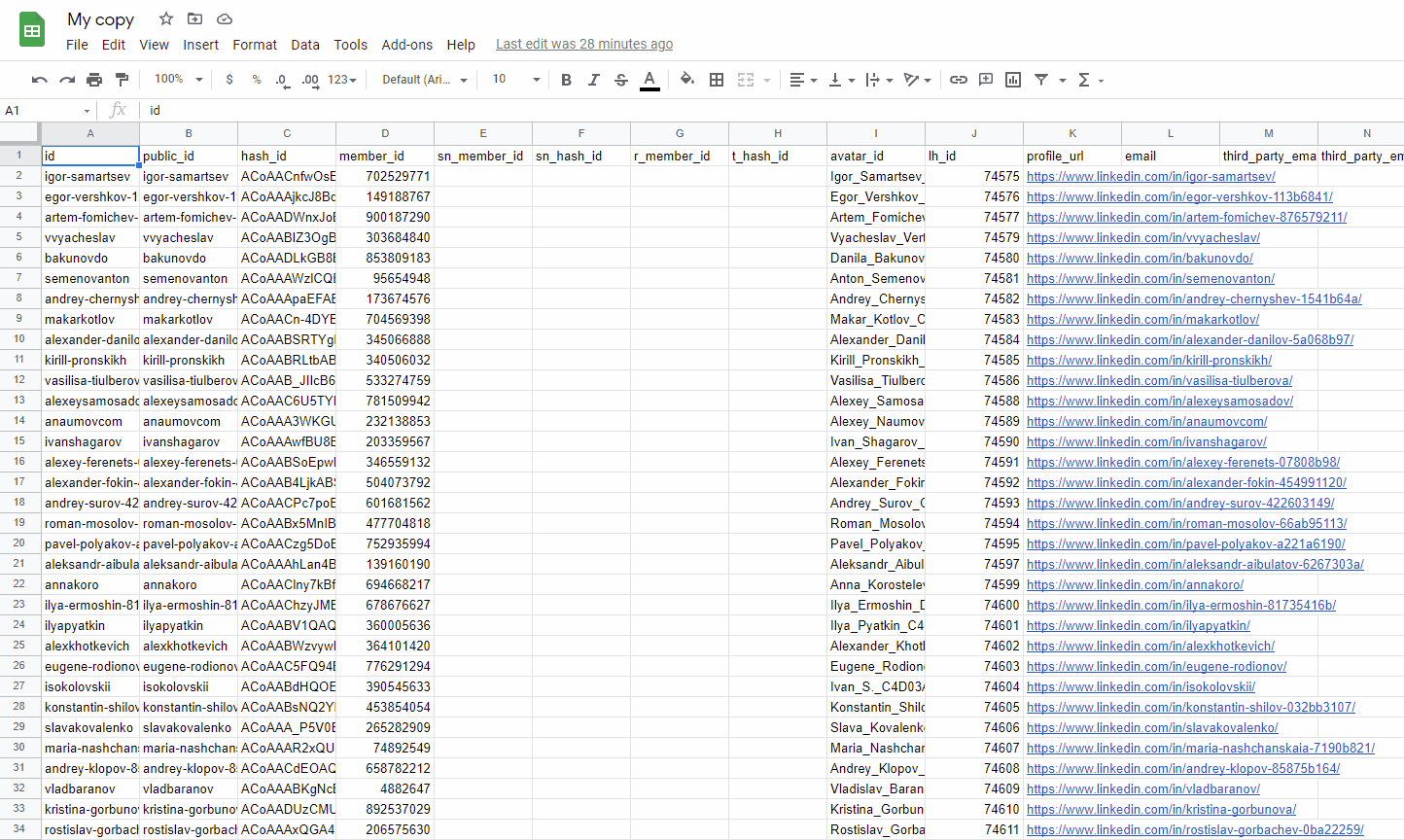Click the insert comment icon
1404x840 pixels.
coord(986,80)
